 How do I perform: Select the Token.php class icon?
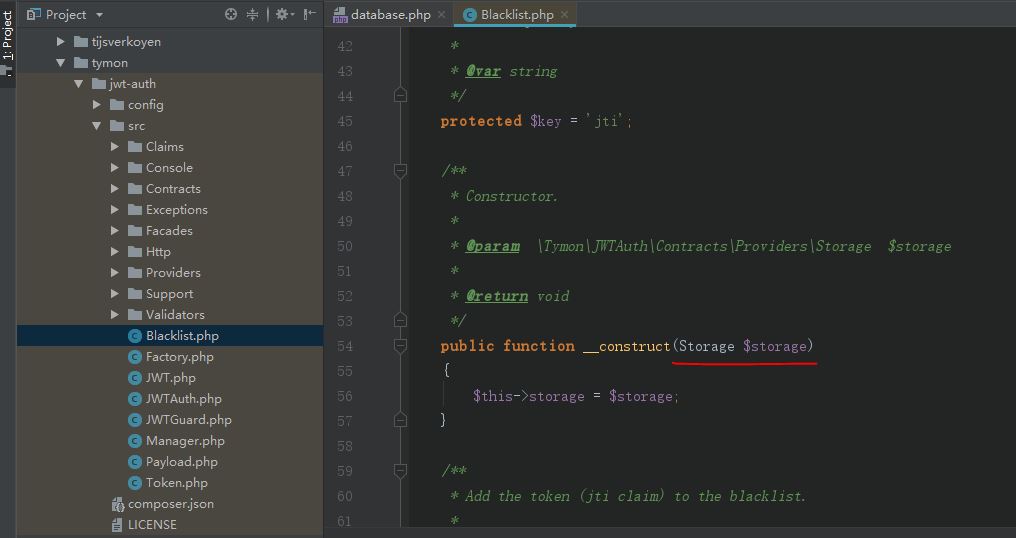[135, 483]
